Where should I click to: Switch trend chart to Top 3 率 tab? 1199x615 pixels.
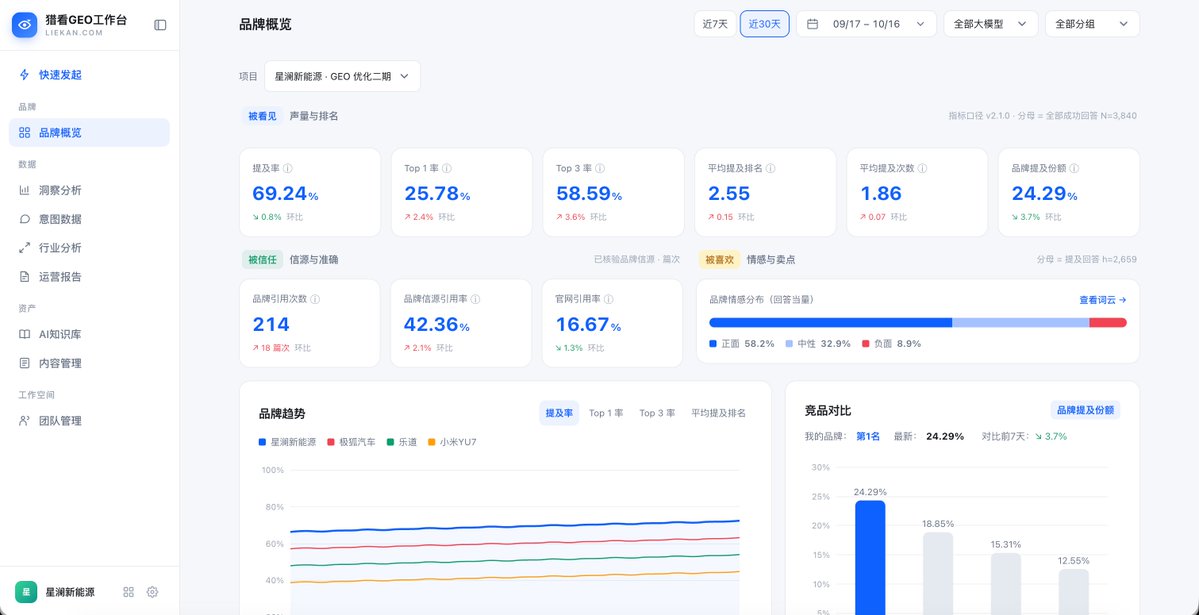(x=657, y=413)
